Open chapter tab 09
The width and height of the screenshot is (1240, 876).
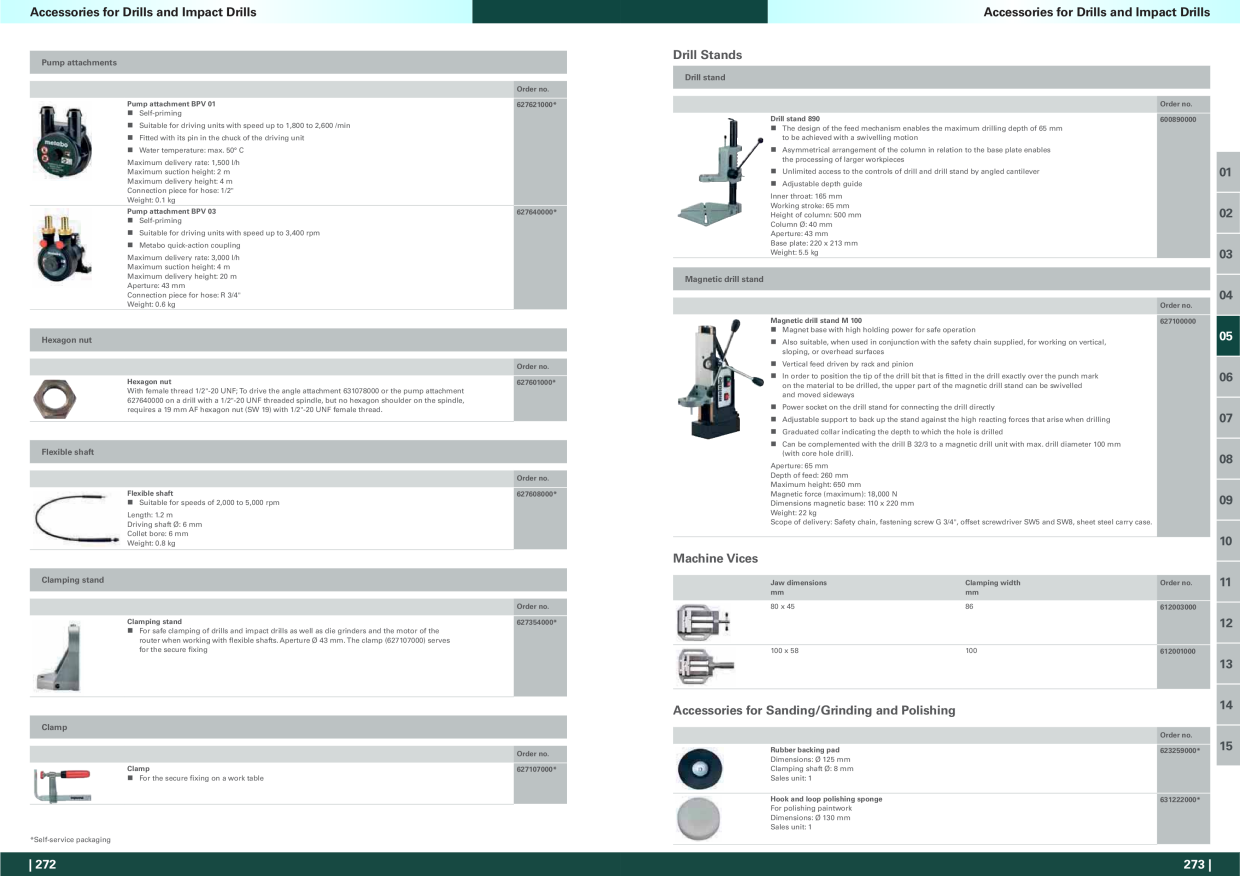1227,500
